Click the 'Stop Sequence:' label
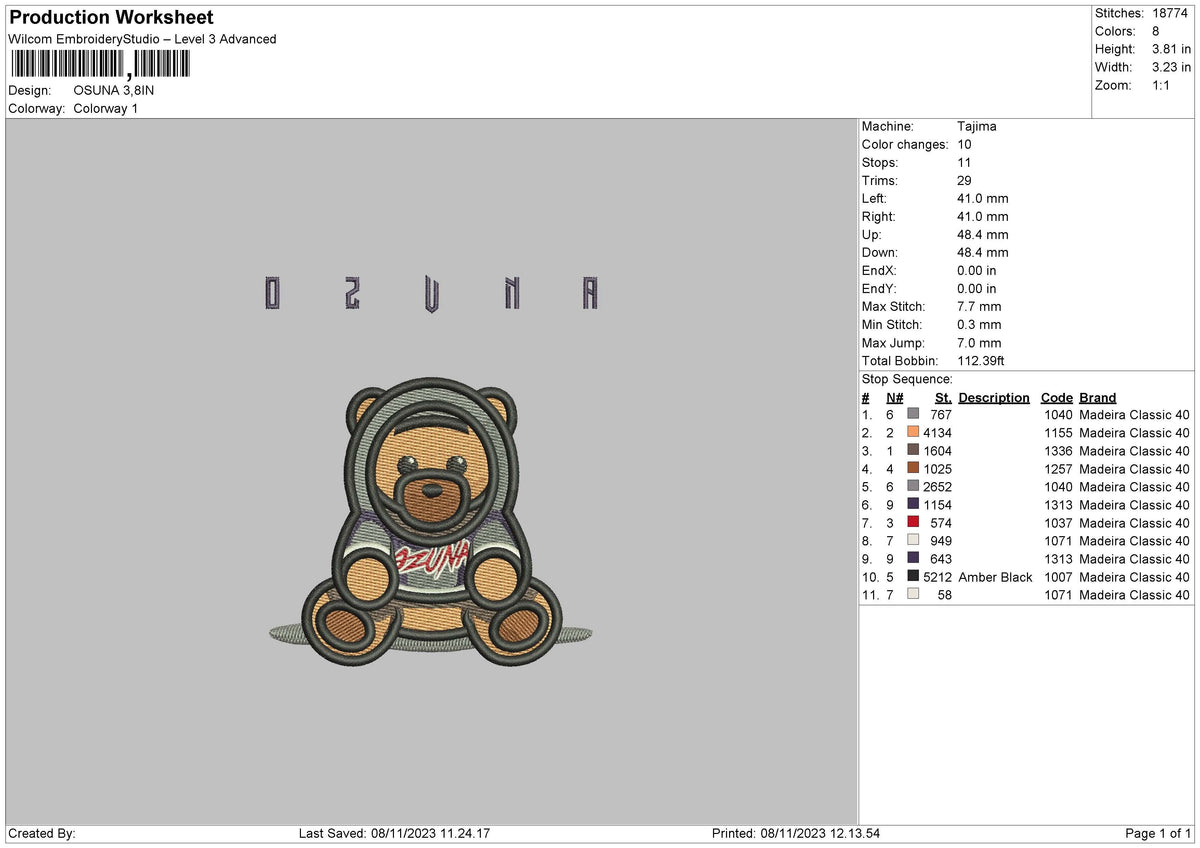Image resolution: width=1200 pixels, height=848 pixels. click(x=907, y=379)
